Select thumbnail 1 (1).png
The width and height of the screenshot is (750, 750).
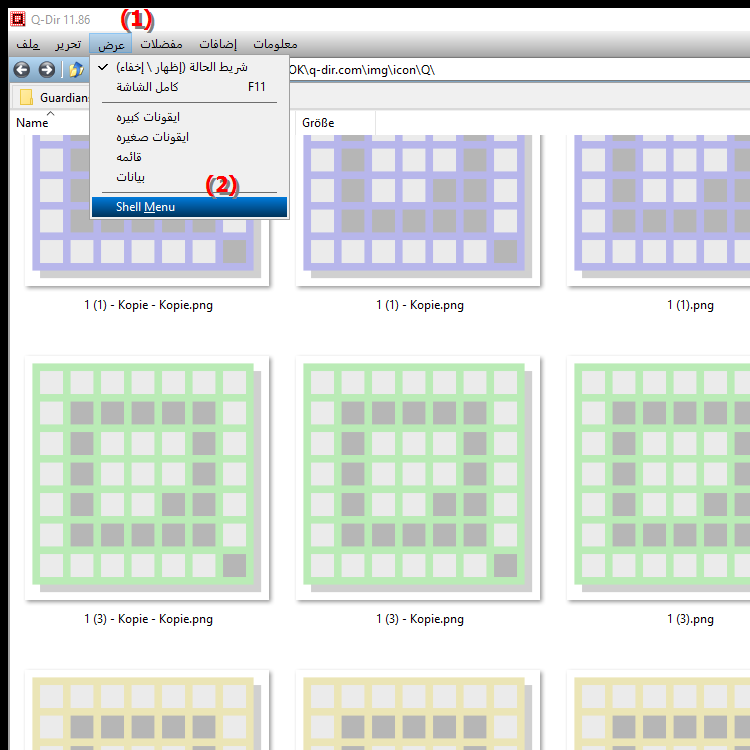pyautogui.click(x=659, y=210)
